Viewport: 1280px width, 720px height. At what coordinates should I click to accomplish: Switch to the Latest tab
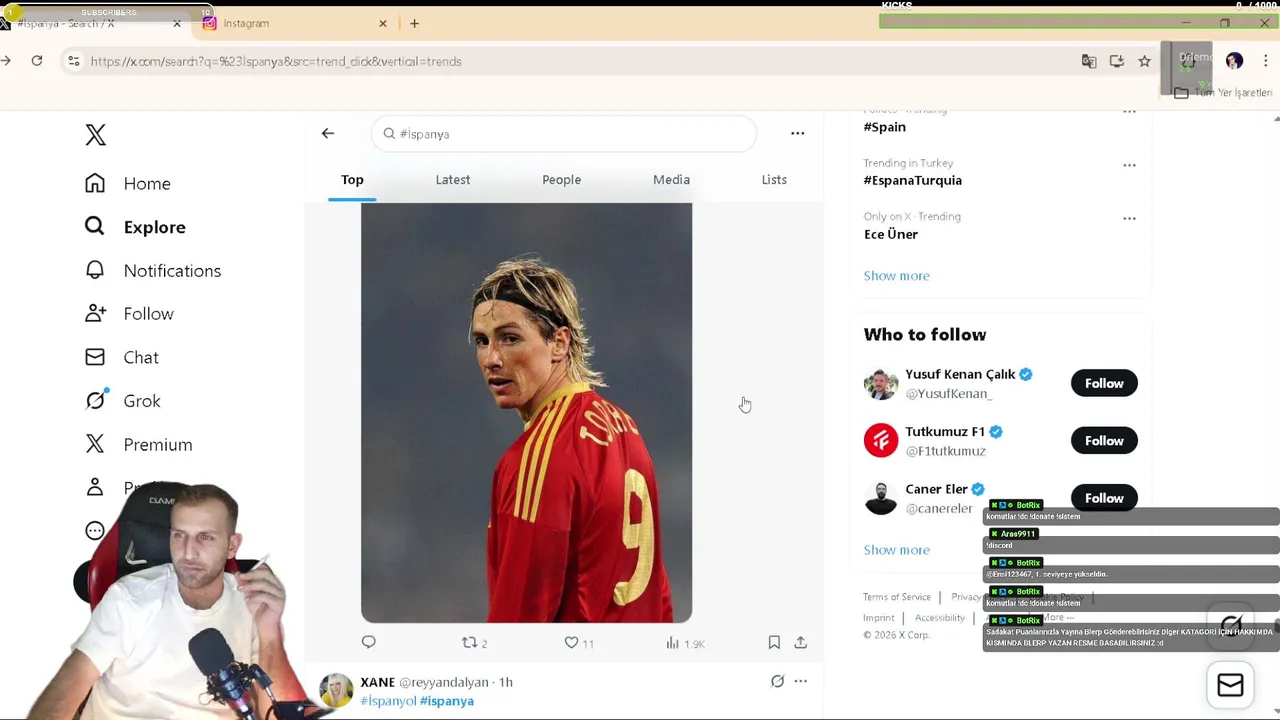coord(453,180)
